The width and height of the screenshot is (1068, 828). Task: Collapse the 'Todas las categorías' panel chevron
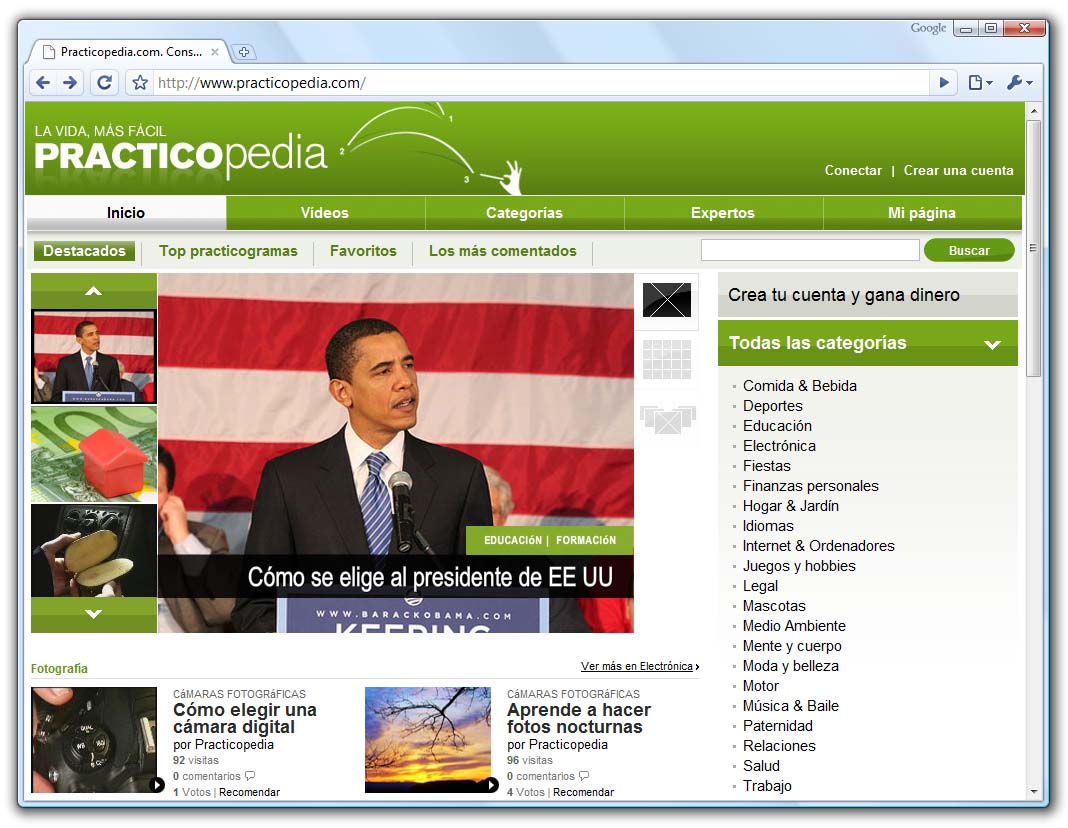click(992, 345)
